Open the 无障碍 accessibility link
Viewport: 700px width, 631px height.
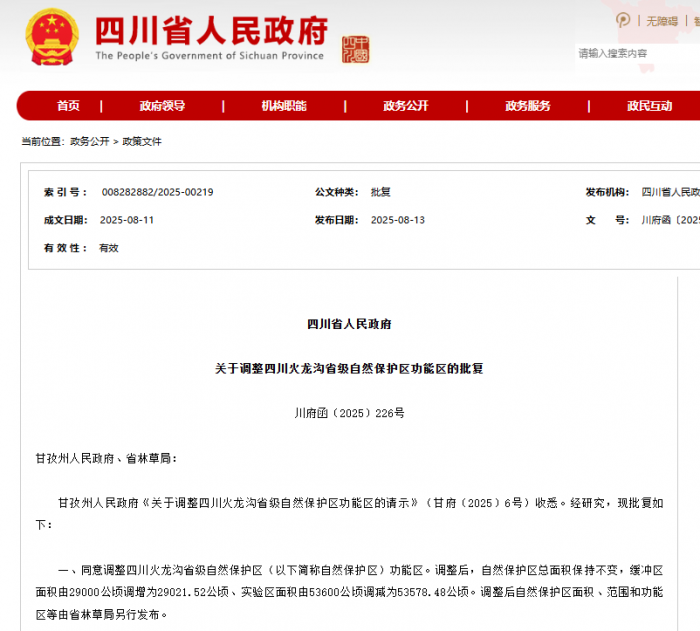click(662, 21)
